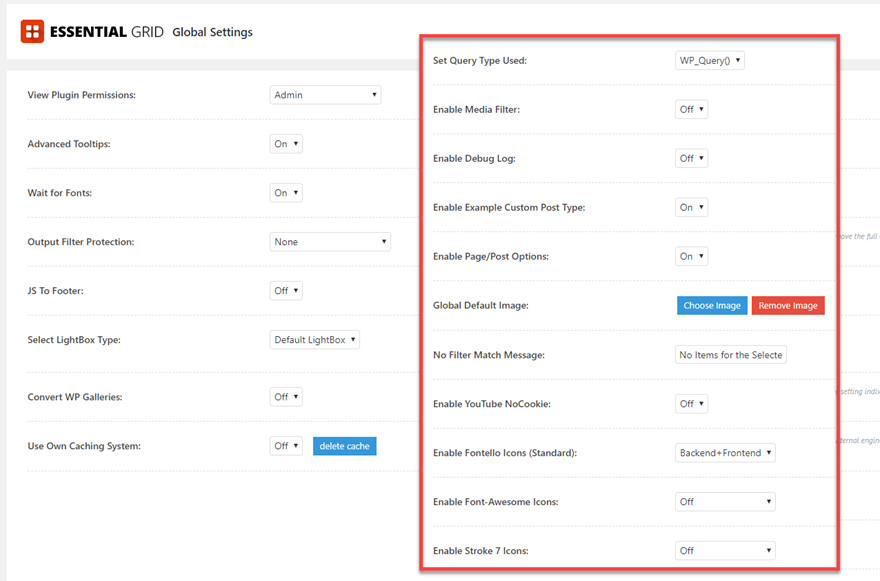
Task: Open the JS To Footer dropdown
Action: 286,291
